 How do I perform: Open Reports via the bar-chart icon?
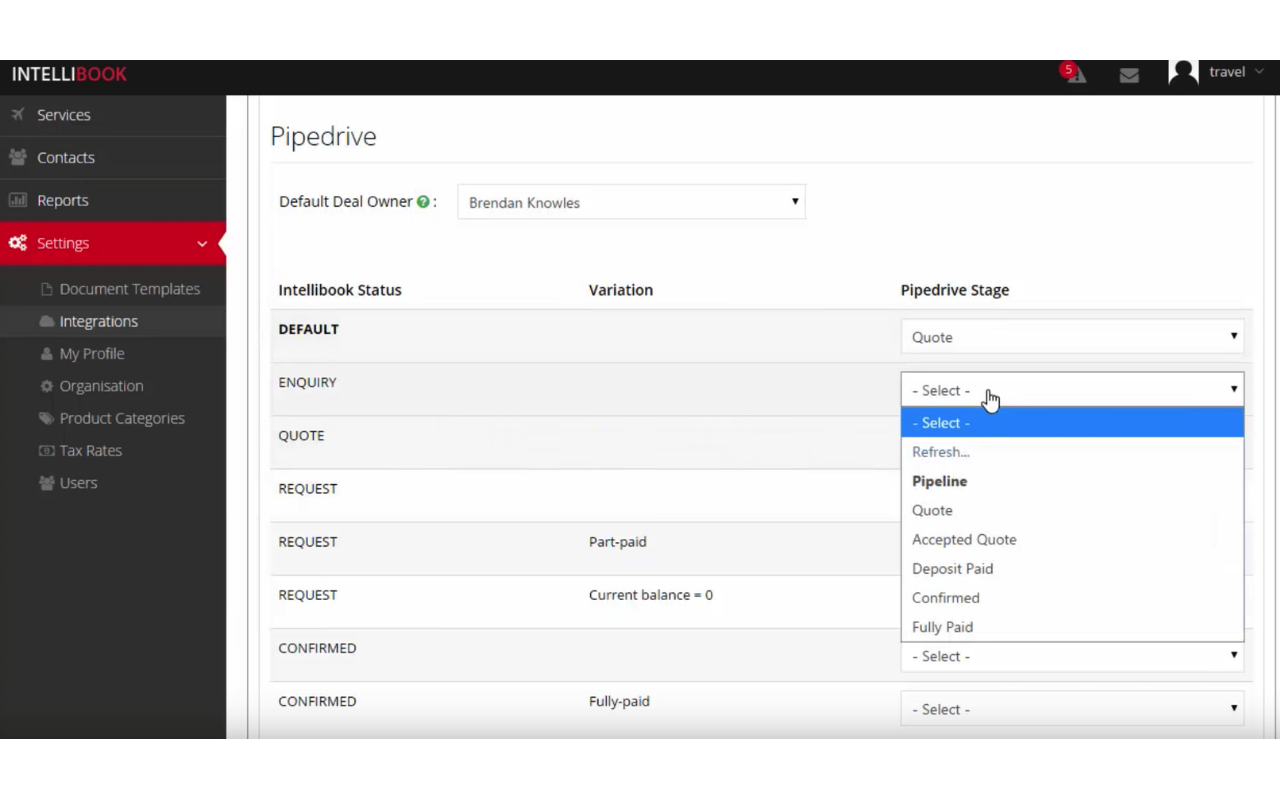tap(18, 200)
